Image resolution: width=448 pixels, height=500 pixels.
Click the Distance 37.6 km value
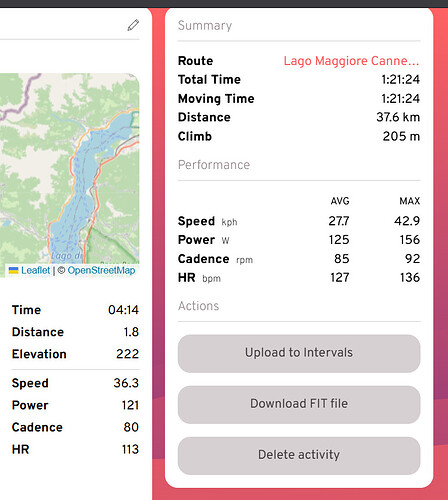(398, 117)
